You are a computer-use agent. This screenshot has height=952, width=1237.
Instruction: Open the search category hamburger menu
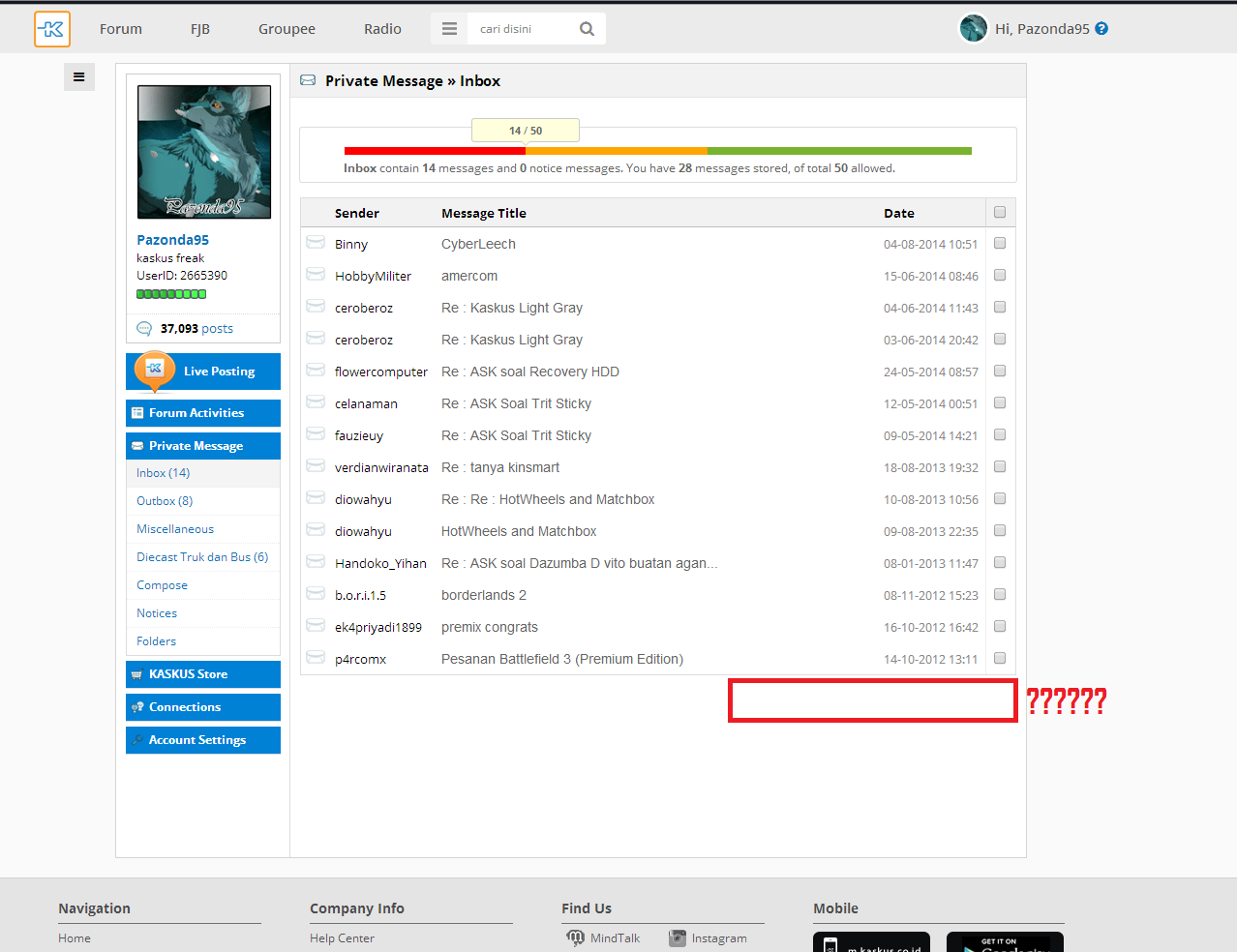coord(449,29)
